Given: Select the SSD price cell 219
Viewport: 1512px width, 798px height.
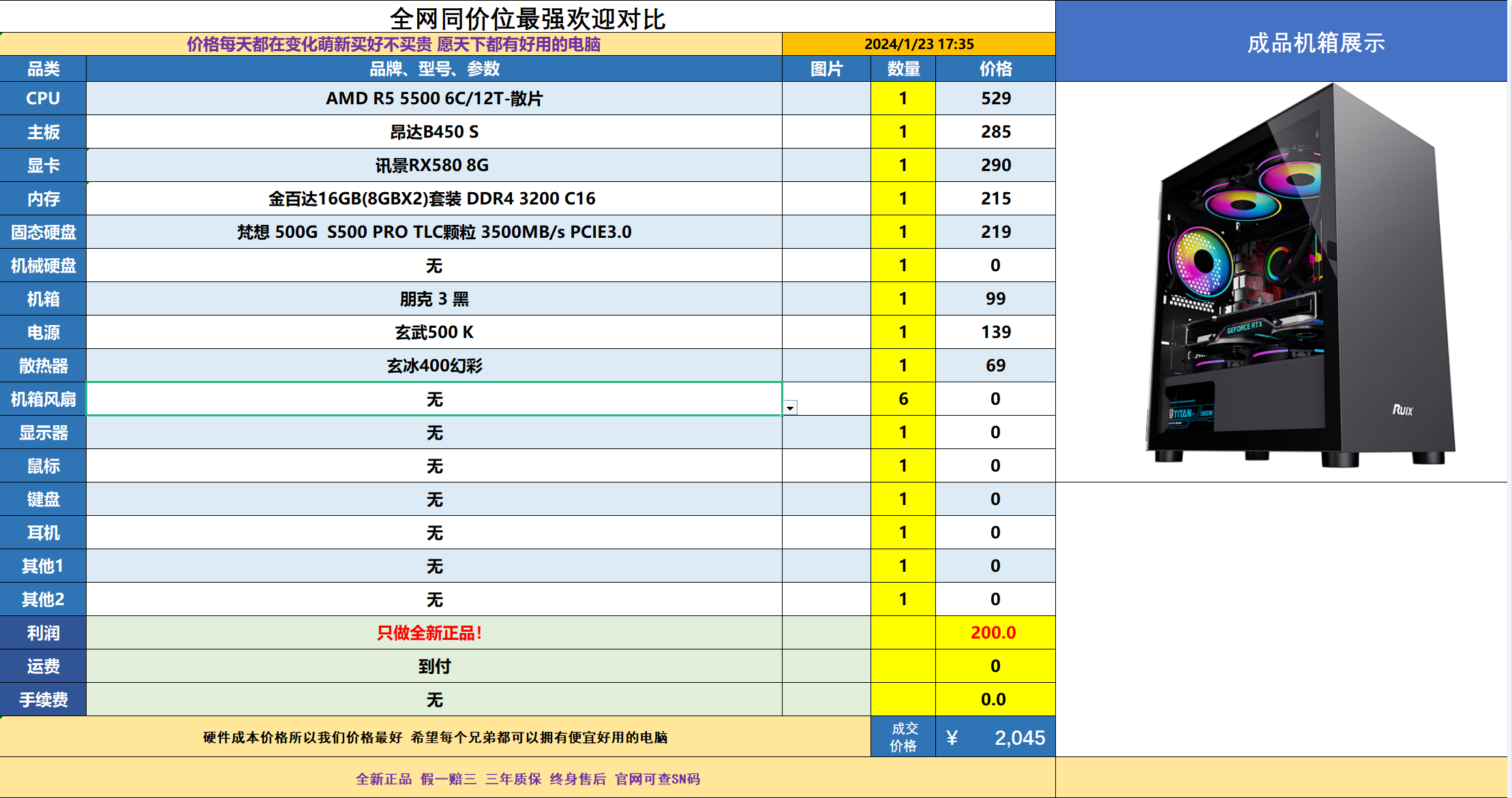Looking at the screenshot, I should tap(995, 232).
